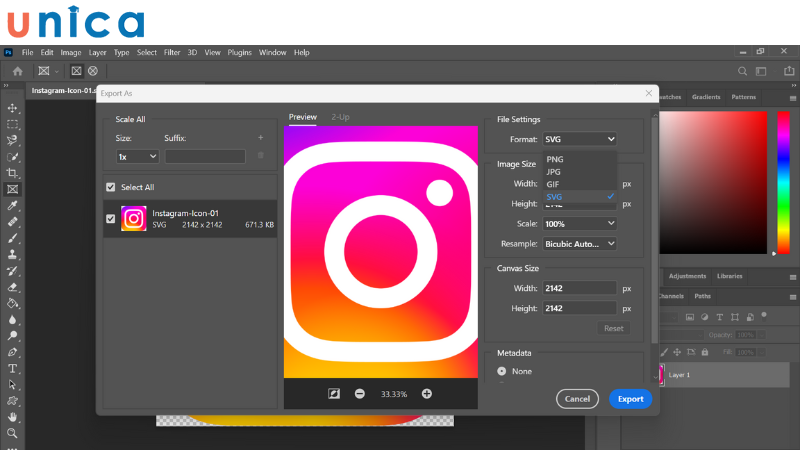Expand the Scale 100% dropdown

(x=579, y=224)
